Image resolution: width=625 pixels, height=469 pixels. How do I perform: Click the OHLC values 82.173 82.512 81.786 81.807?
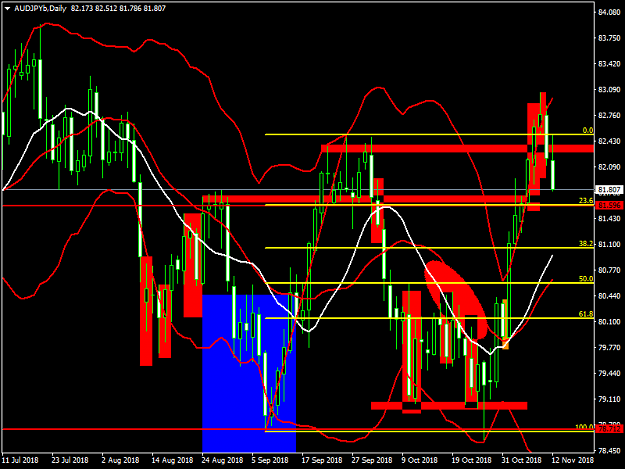pyautogui.click(x=118, y=8)
